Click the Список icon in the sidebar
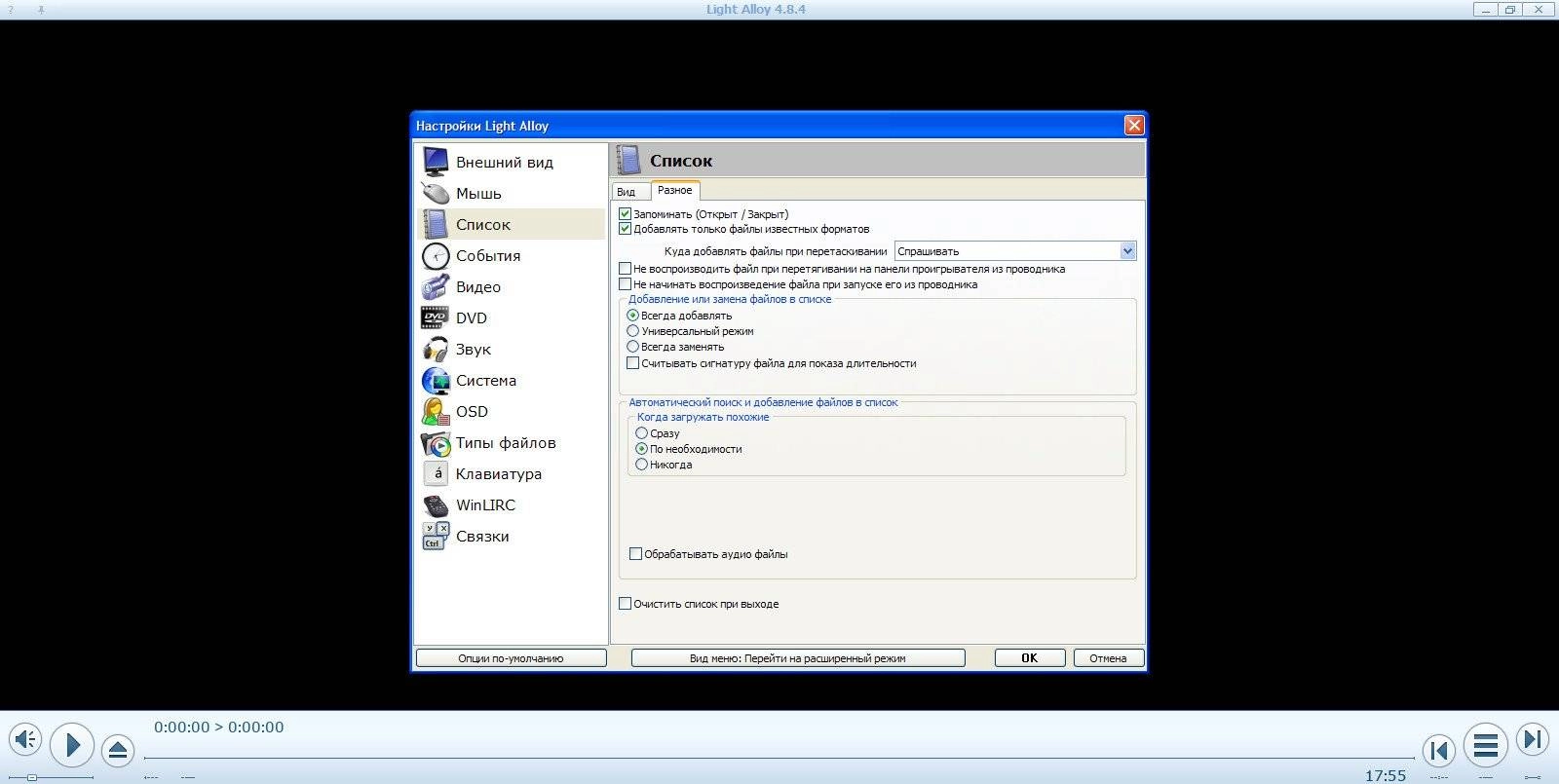The height and width of the screenshot is (784, 1559). (x=436, y=224)
